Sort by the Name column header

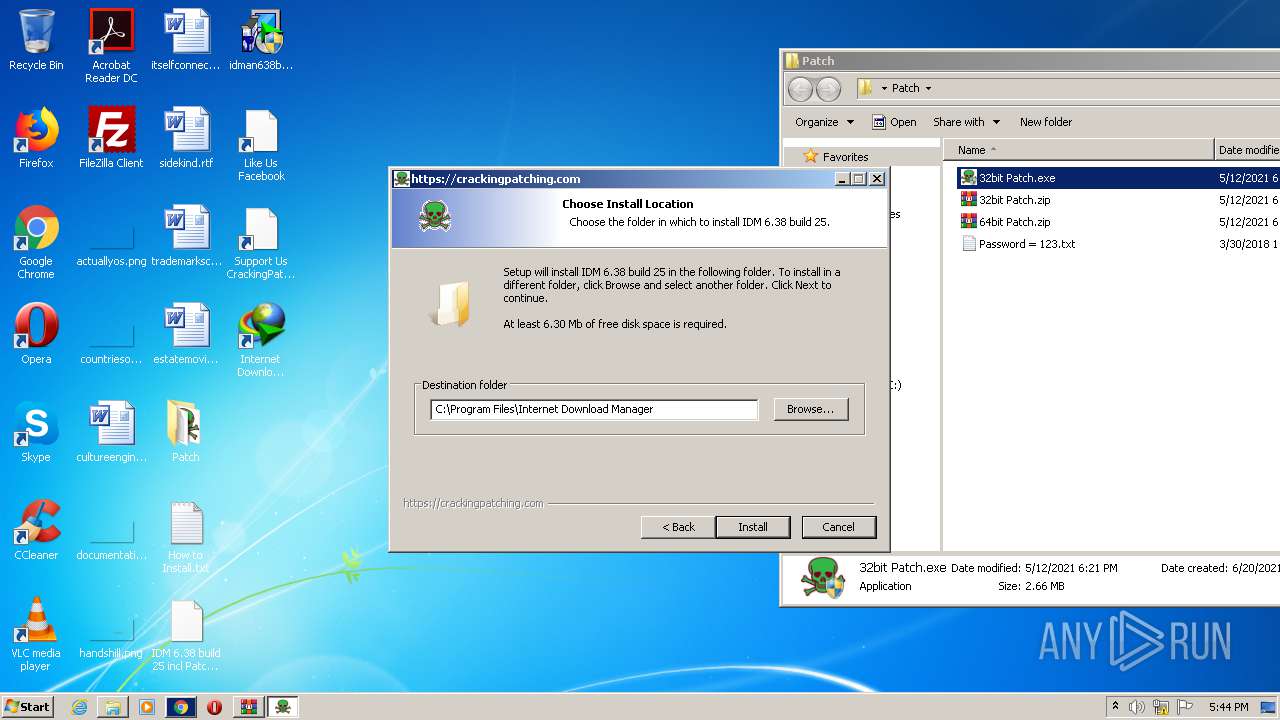point(1078,150)
